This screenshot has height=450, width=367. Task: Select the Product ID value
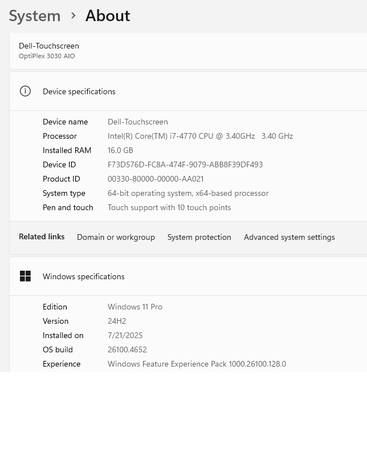(x=155, y=179)
